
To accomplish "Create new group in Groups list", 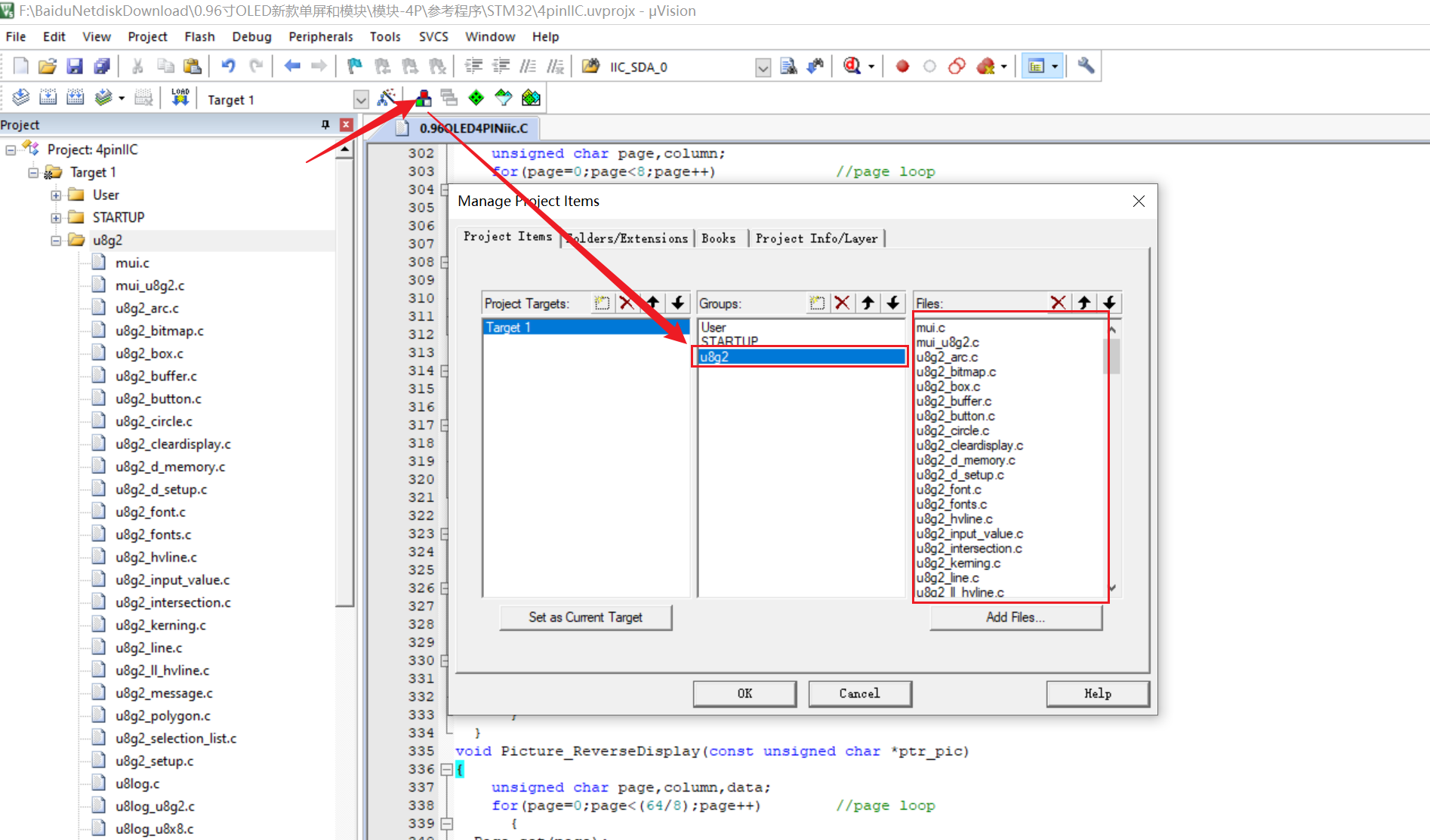I will [x=817, y=303].
